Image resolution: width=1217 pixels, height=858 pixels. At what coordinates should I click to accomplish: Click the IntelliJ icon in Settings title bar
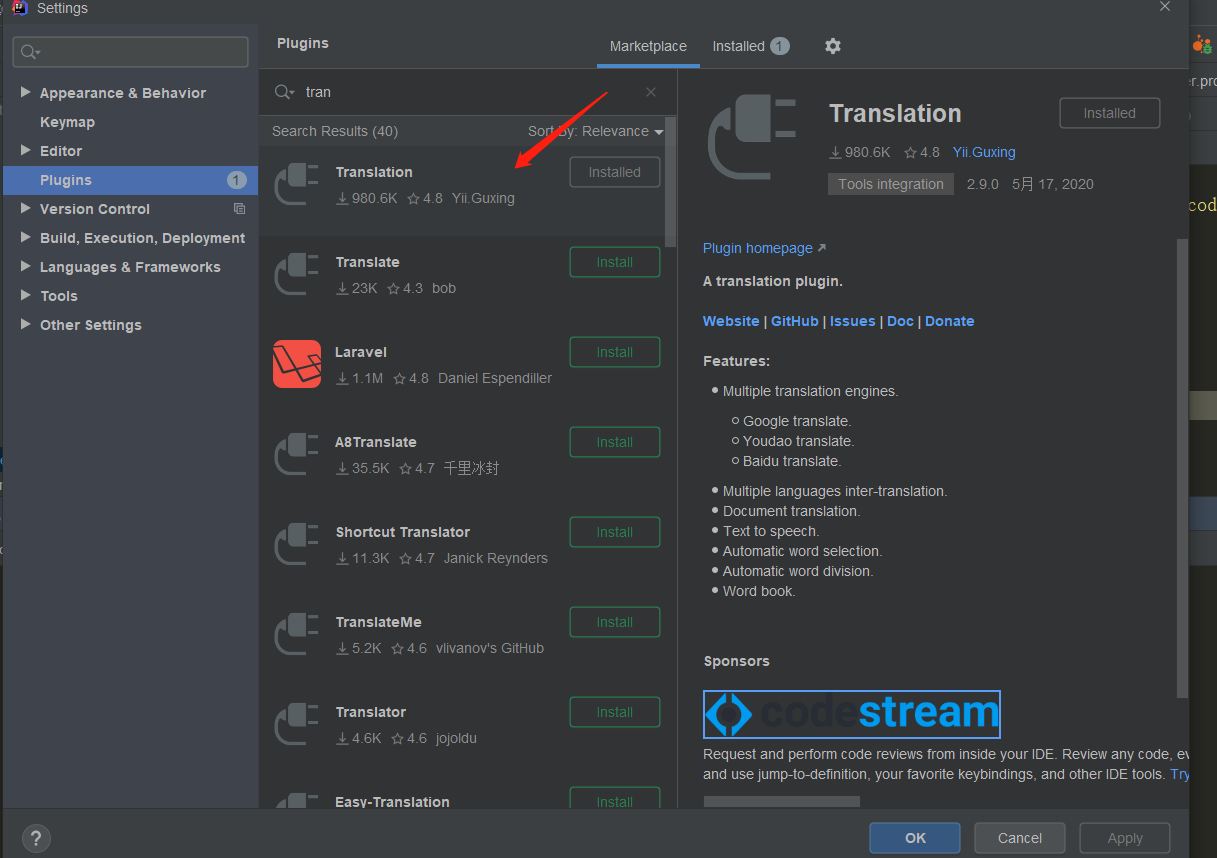coord(19,8)
